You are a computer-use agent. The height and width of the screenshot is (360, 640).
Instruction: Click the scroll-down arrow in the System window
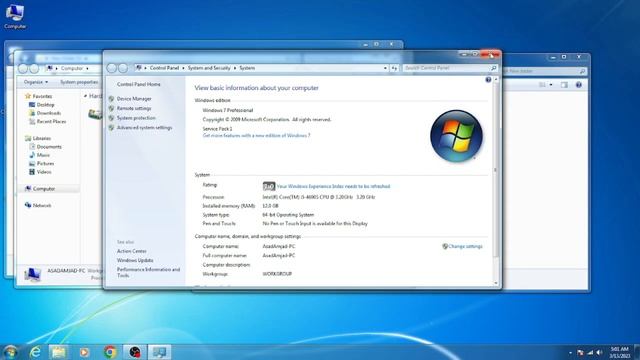(496, 283)
